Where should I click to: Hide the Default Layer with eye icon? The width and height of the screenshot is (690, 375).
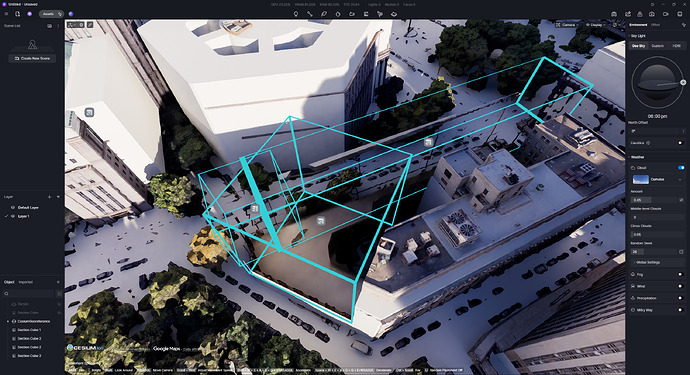[x=13, y=207]
